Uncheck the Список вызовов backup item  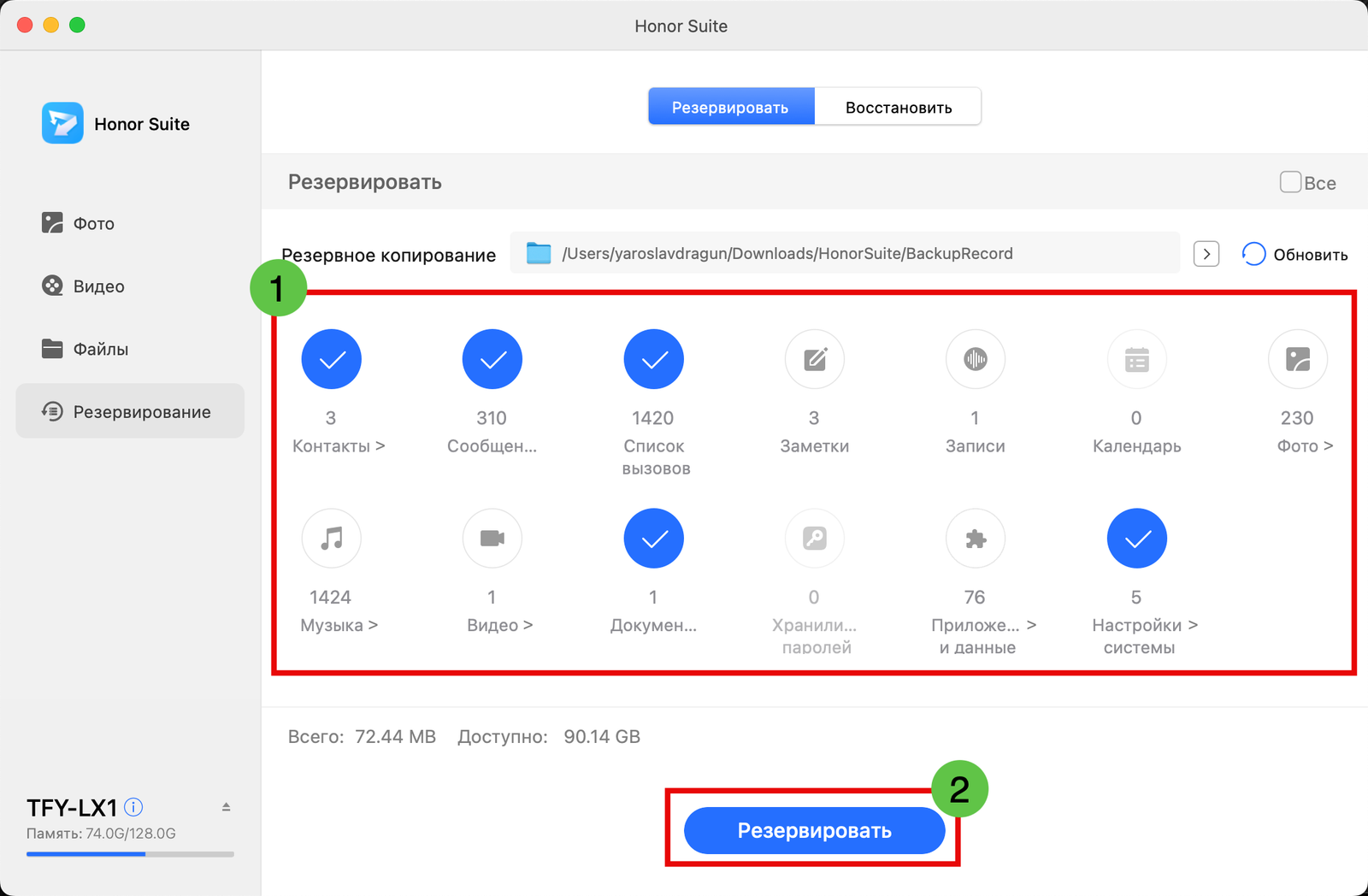click(654, 359)
